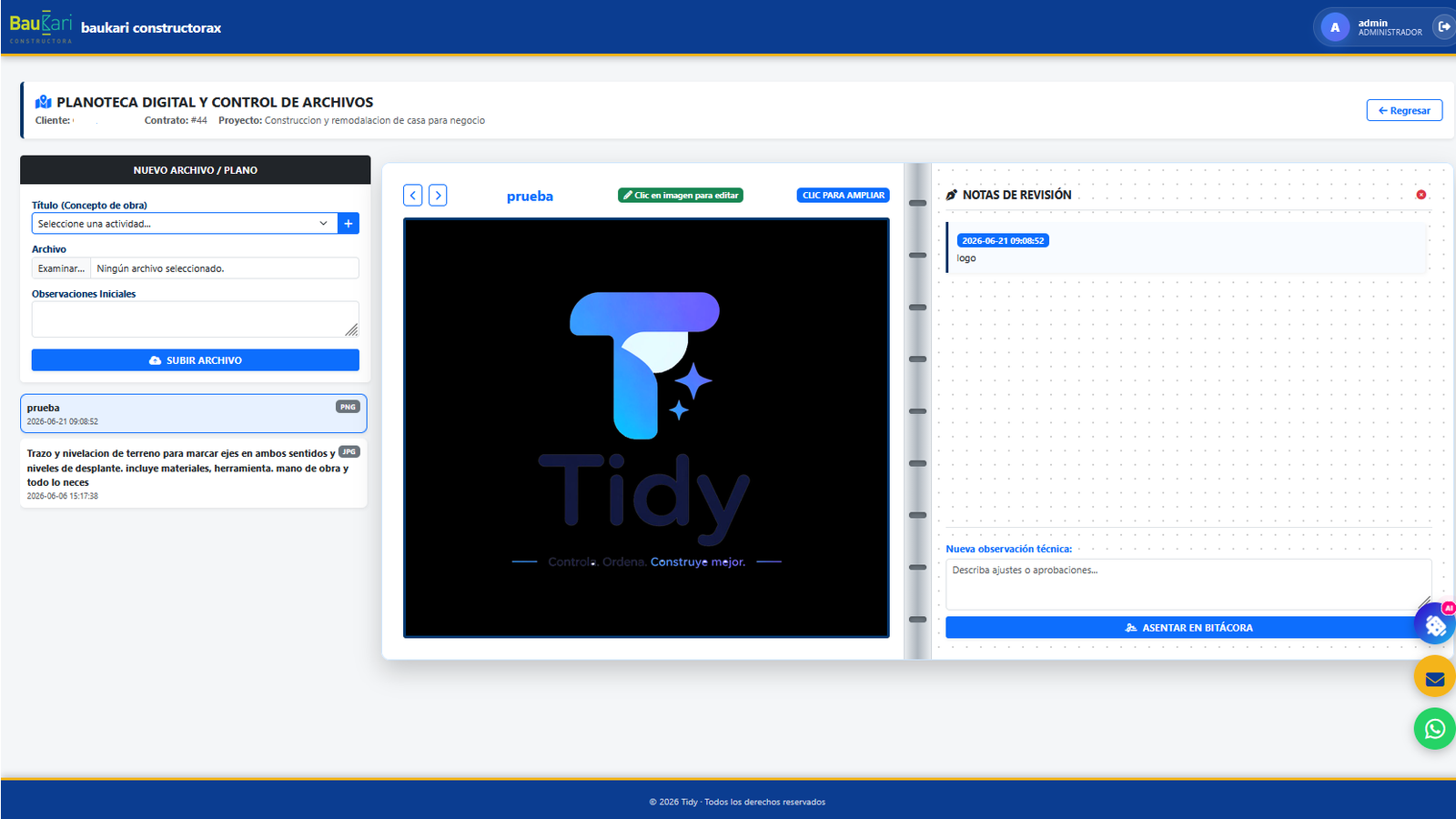The width and height of the screenshot is (1456, 819).
Task: Click the prueba title above image
Action: point(530,196)
